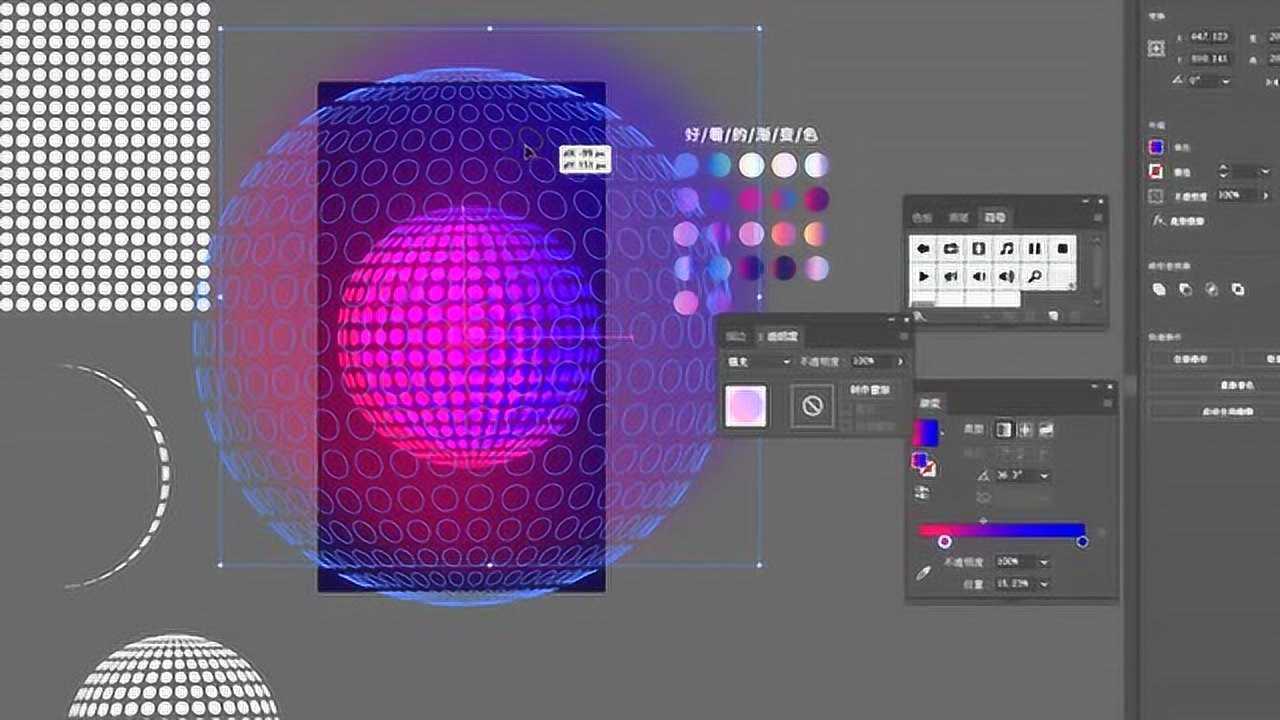
Task: Click the Exclude pathfinder icon
Action: coord(1237,289)
